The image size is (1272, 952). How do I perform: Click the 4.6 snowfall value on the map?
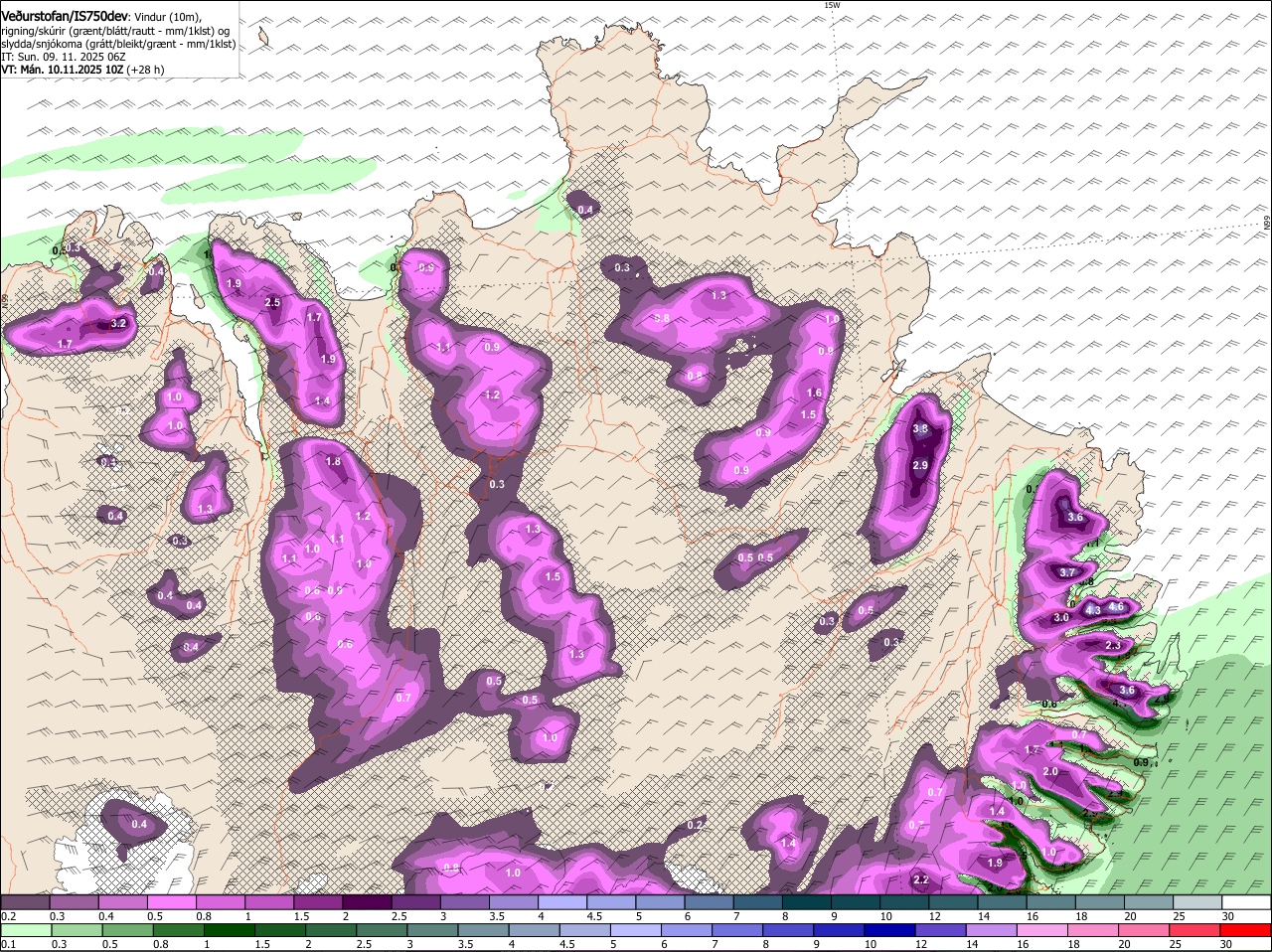click(1115, 606)
